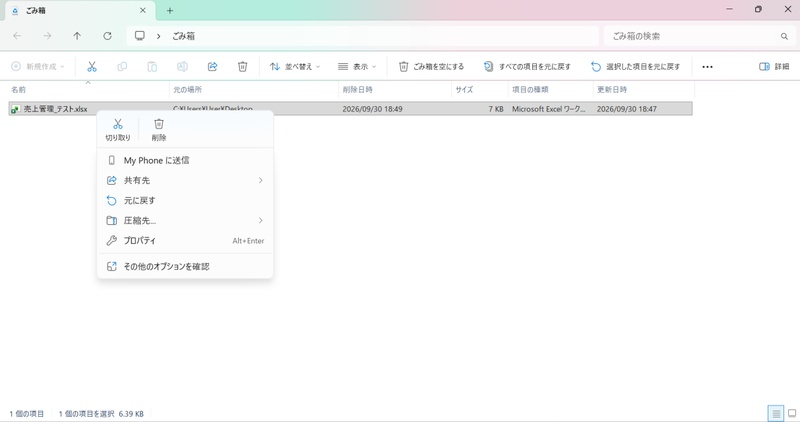Open the three-dot more options menu
This screenshot has width=800, height=422.
point(707,67)
